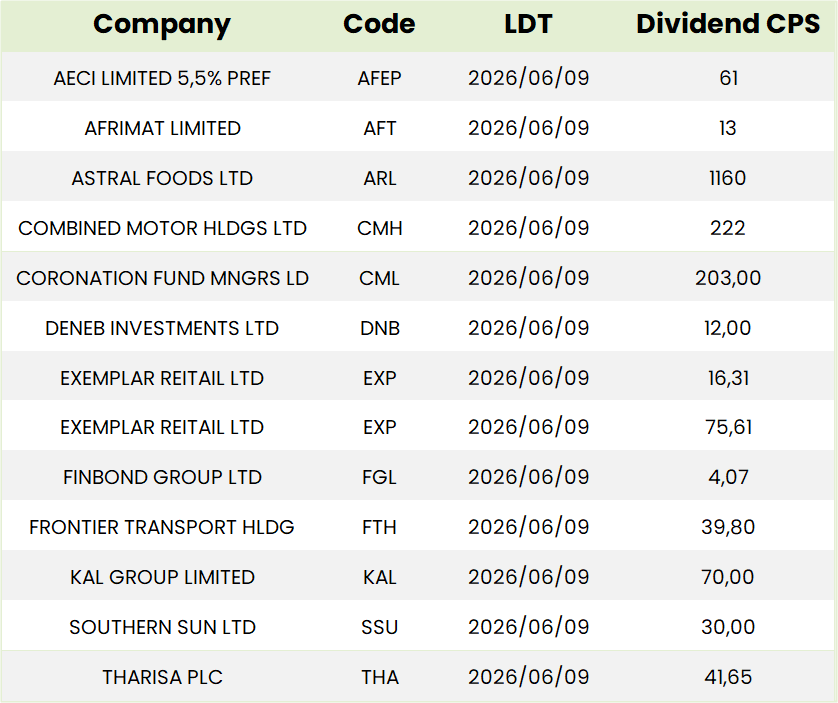
Task: Click the LDT date in KAL GROUP row
Action: [x=528, y=577]
